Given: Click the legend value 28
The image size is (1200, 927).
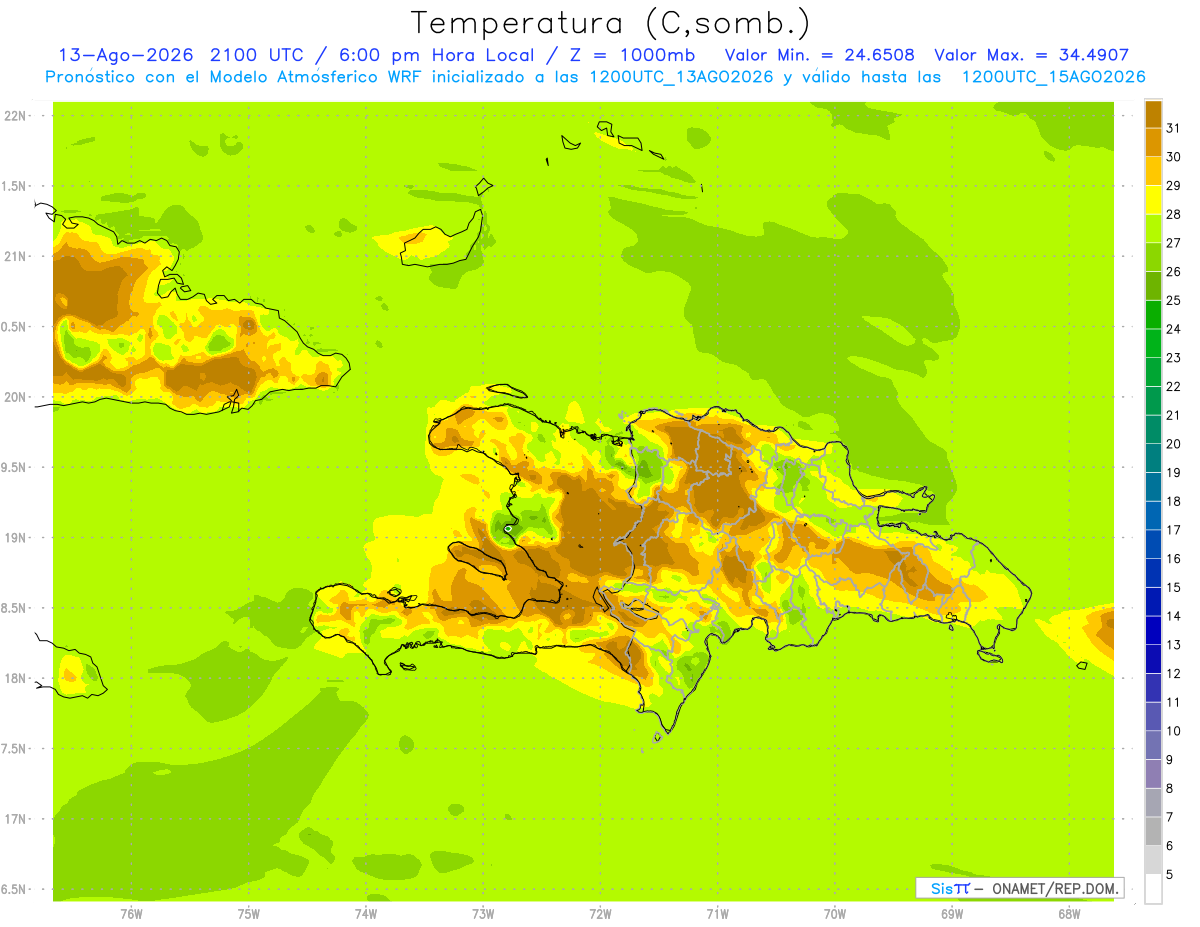Looking at the screenshot, I should pyautogui.click(x=1174, y=214).
